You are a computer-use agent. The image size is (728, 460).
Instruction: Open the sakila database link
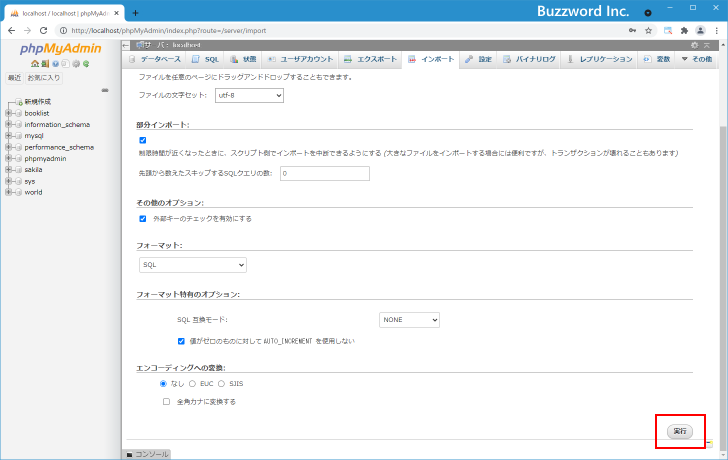coord(33,170)
